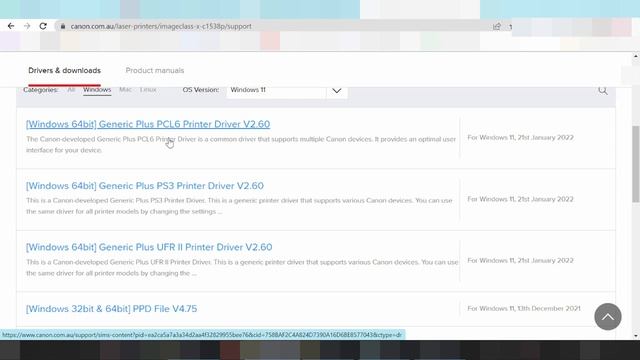Click the scrollbar down arrow
Viewport: 640px width, 360px height.
(636, 336)
